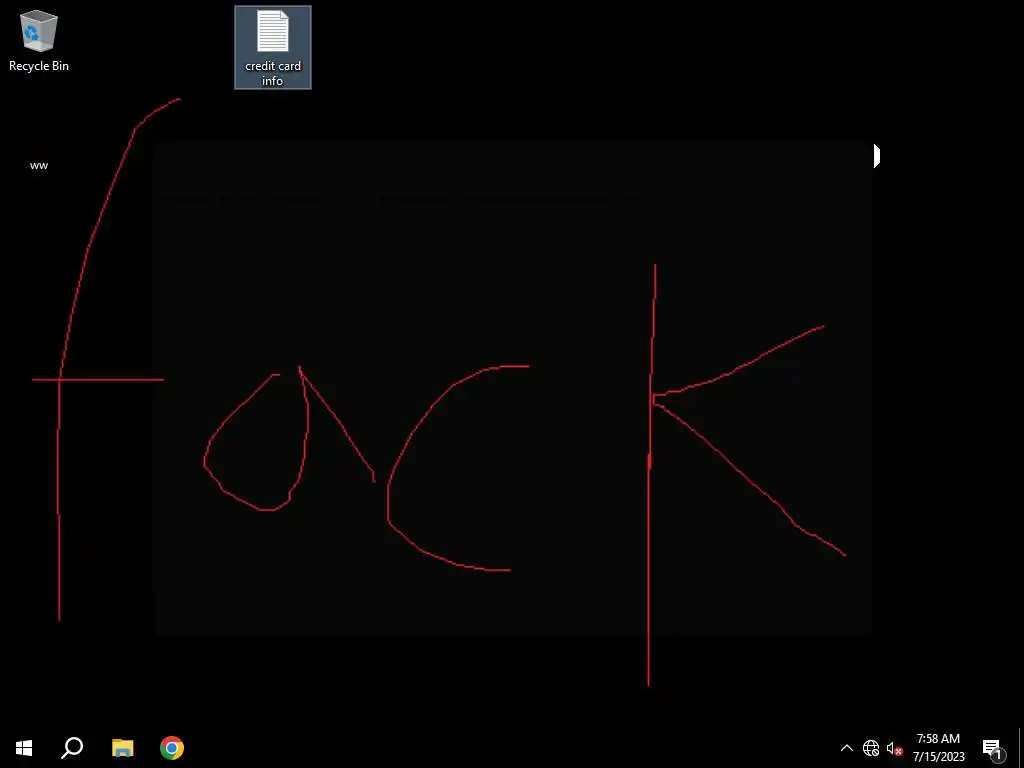Open Google Chrome from taskbar
Image resolution: width=1024 pixels, height=768 pixels.
172,748
